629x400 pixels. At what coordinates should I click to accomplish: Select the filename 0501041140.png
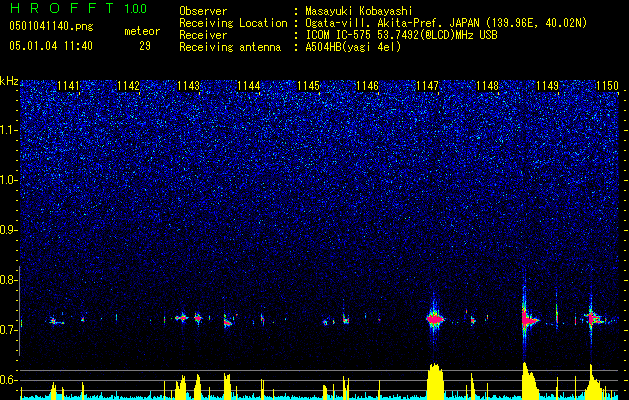click(x=51, y=27)
